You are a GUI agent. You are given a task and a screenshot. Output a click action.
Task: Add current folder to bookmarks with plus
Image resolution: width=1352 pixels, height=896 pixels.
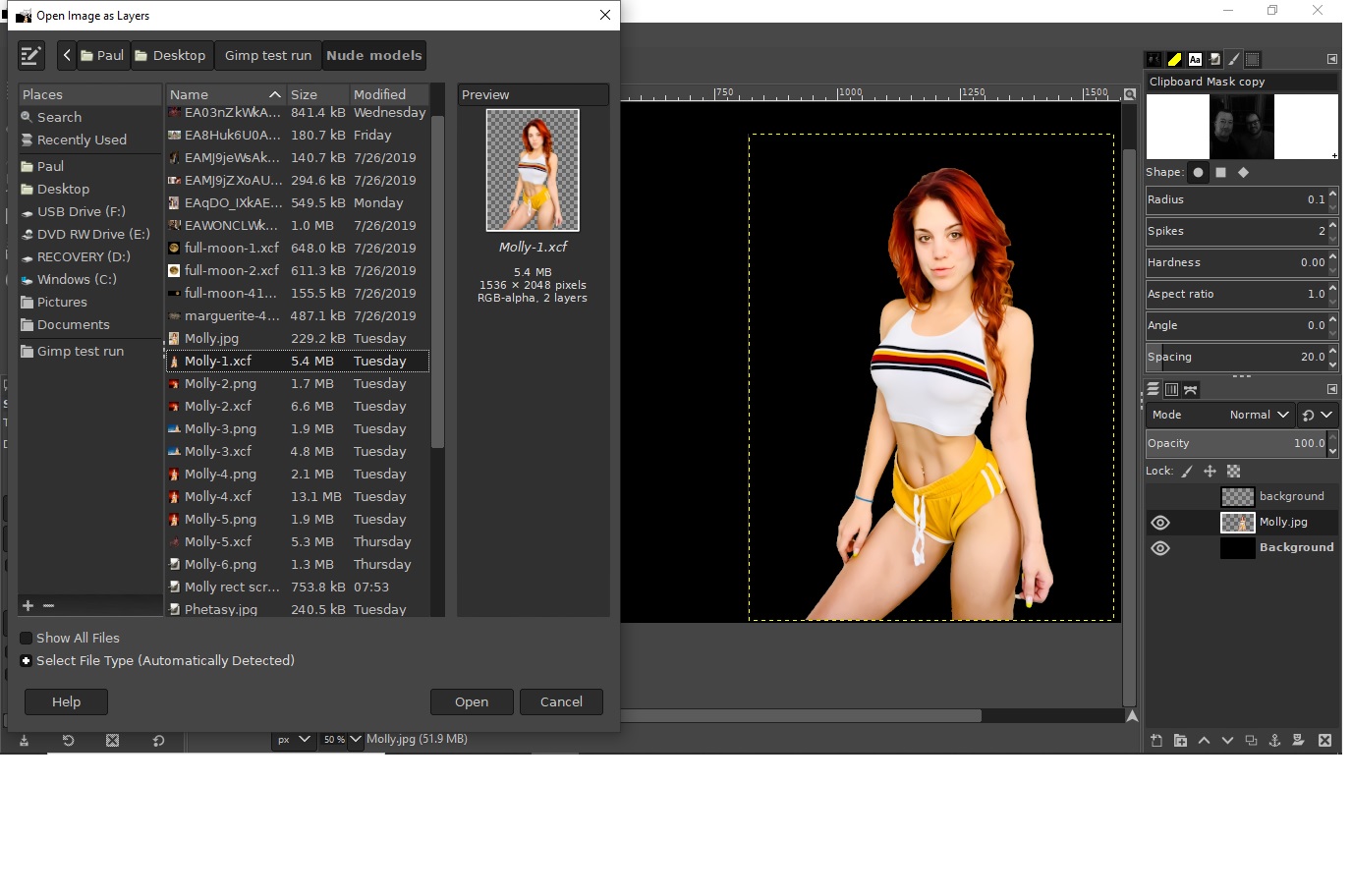pyautogui.click(x=28, y=605)
